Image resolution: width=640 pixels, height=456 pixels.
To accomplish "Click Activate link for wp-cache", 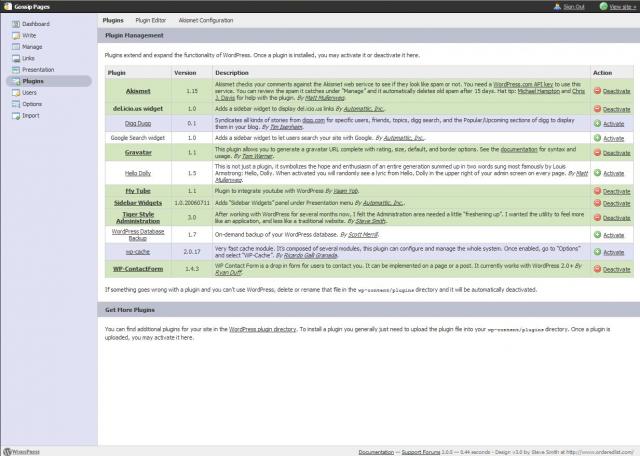I will pos(613,252).
